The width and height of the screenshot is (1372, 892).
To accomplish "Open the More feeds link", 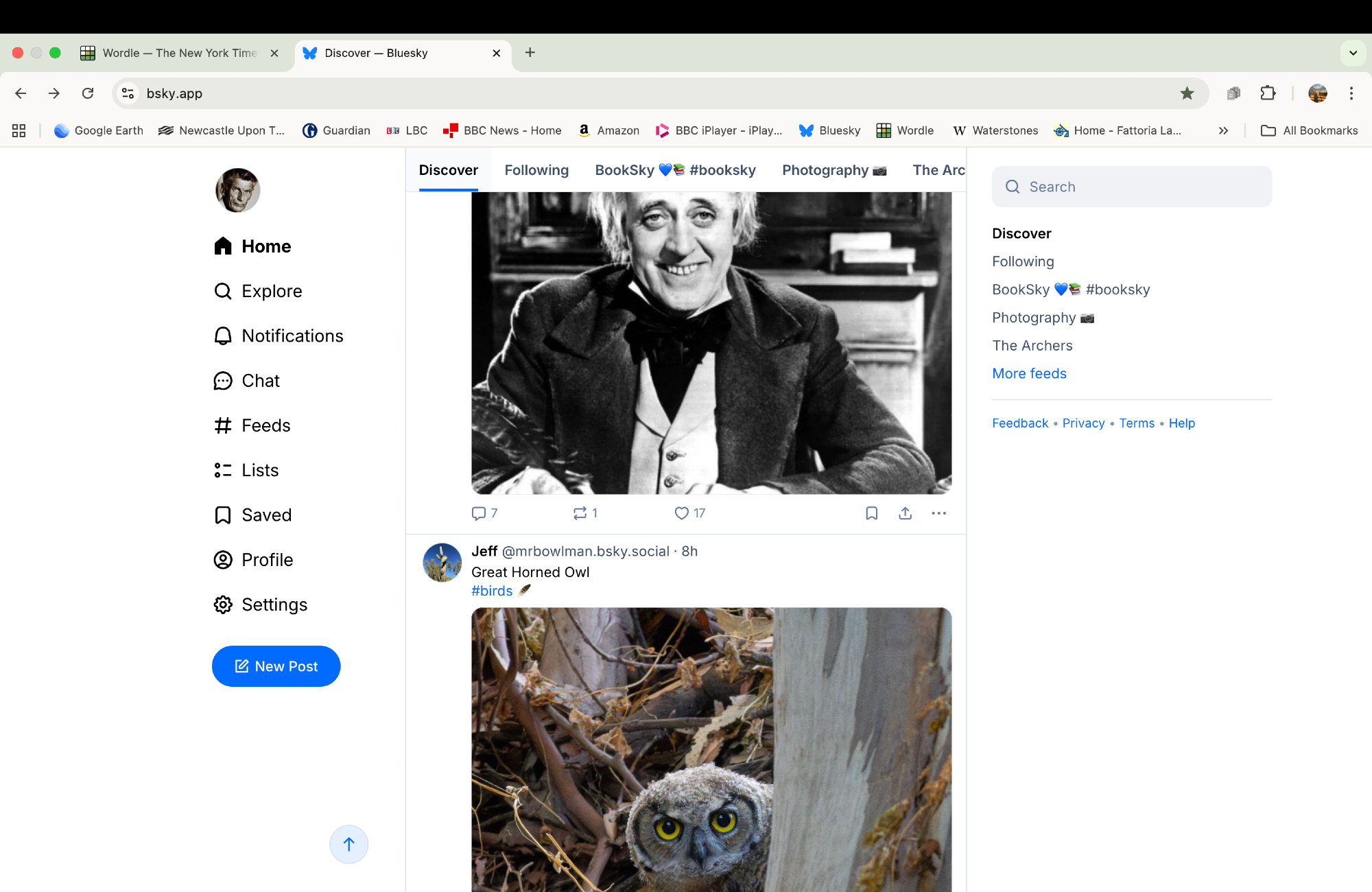I will (1029, 373).
